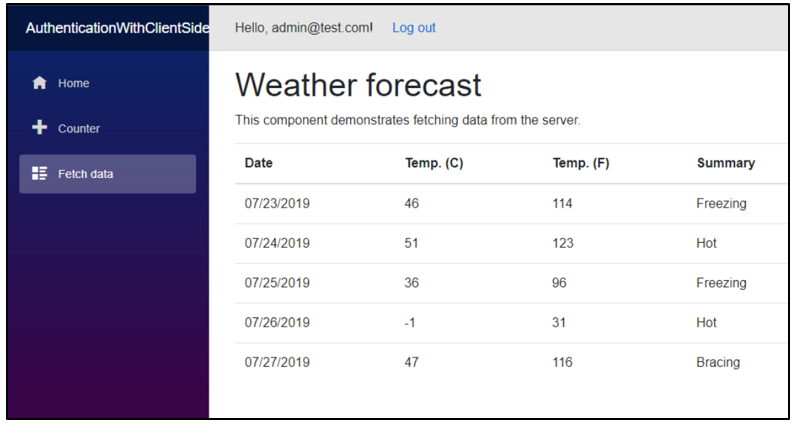Click the AuthenticationWithClientSide app title

click(x=116, y=28)
